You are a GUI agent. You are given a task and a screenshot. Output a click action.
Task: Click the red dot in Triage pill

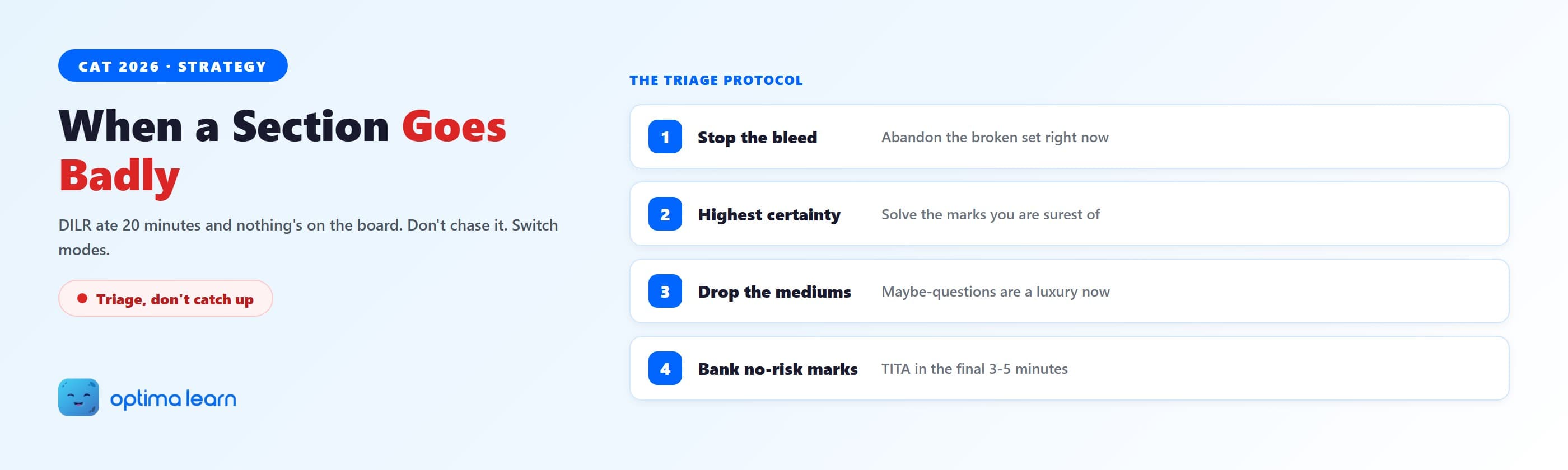[82, 299]
